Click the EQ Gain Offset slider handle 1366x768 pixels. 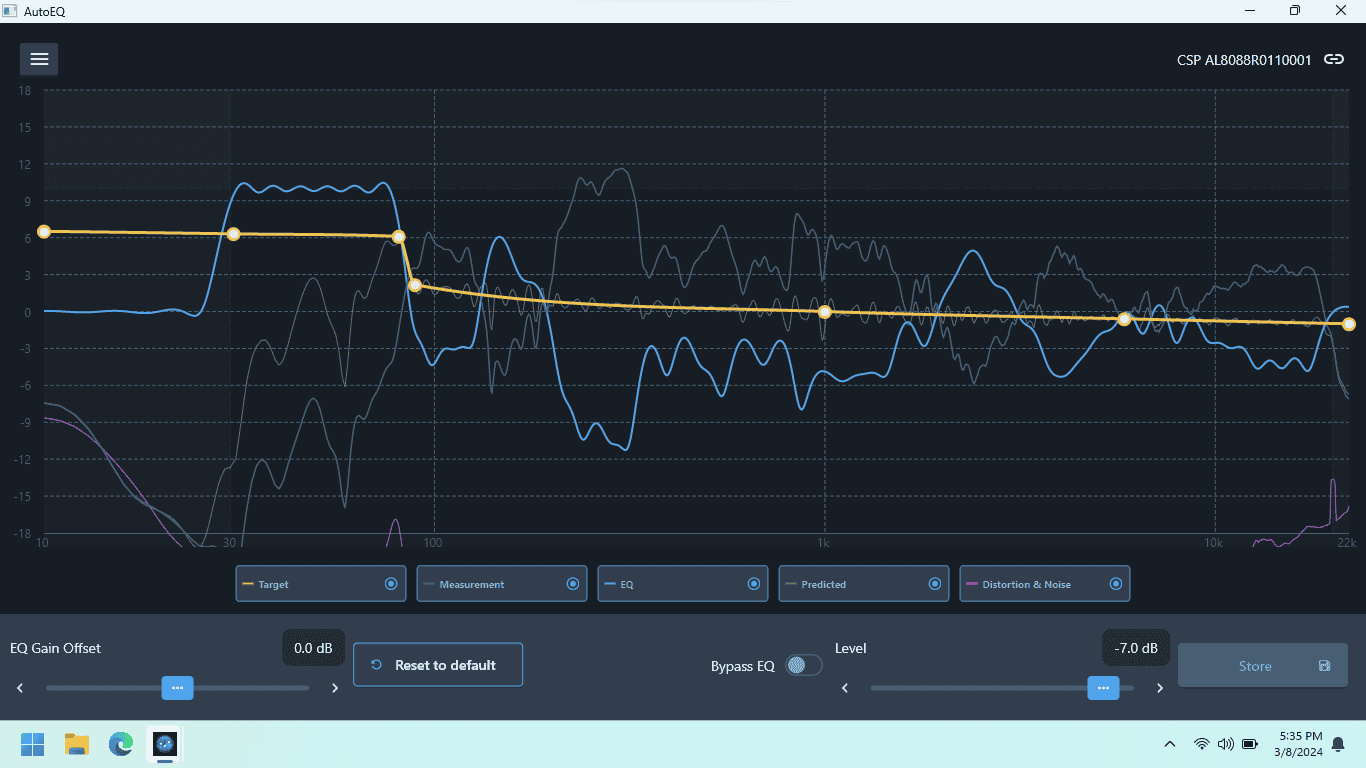tap(178, 688)
